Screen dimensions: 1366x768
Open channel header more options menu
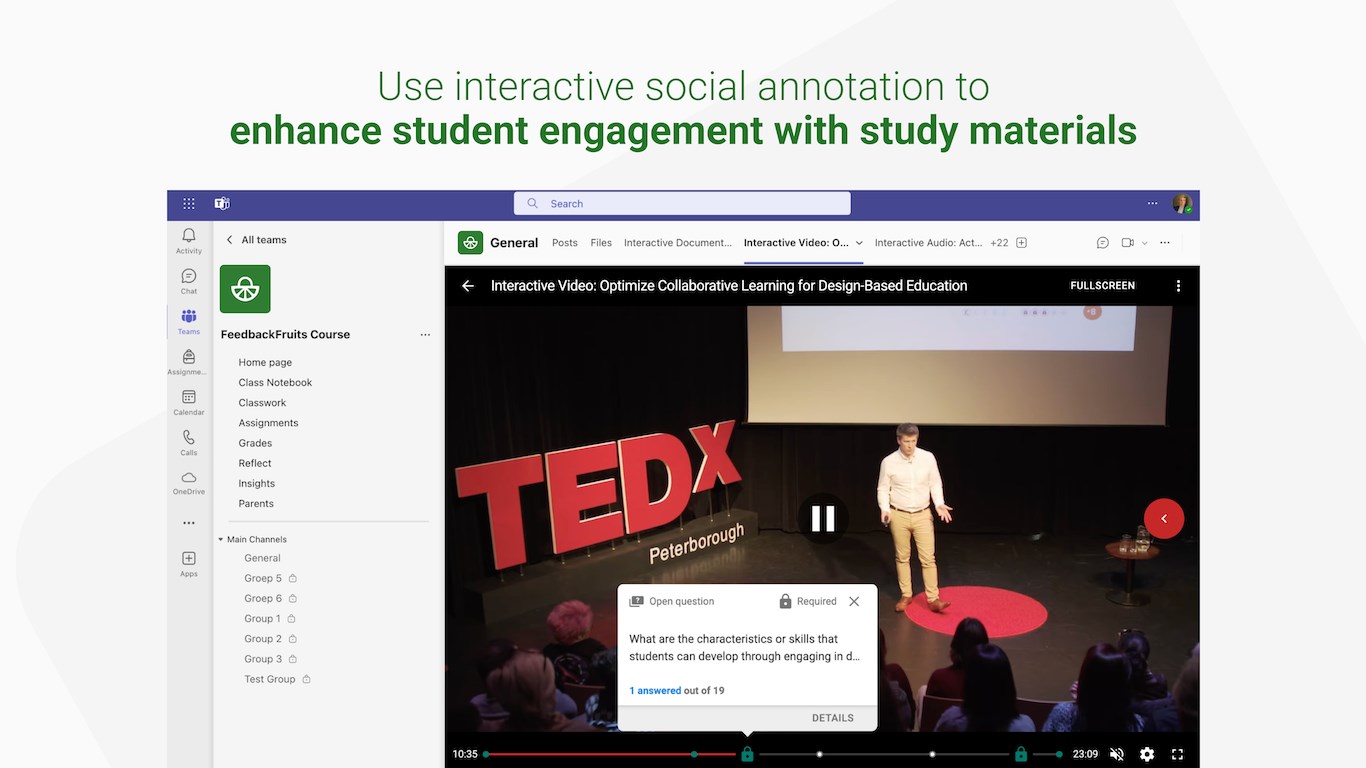pos(1165,243)
